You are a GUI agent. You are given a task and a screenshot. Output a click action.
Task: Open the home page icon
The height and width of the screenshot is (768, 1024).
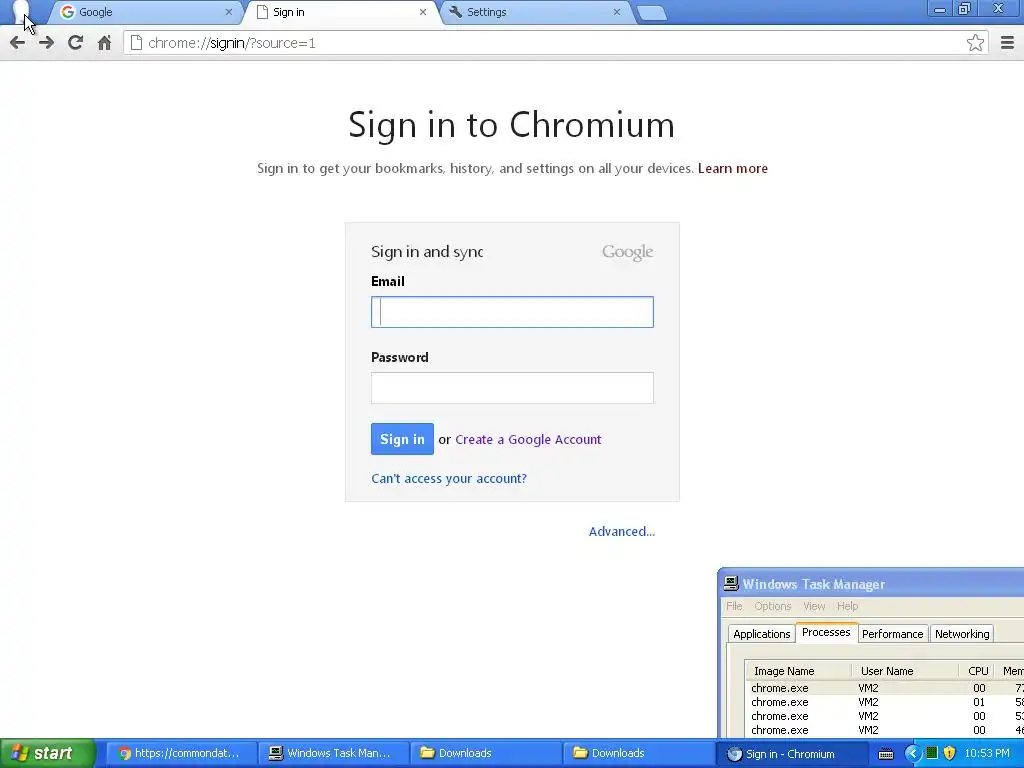pos(104,43)
